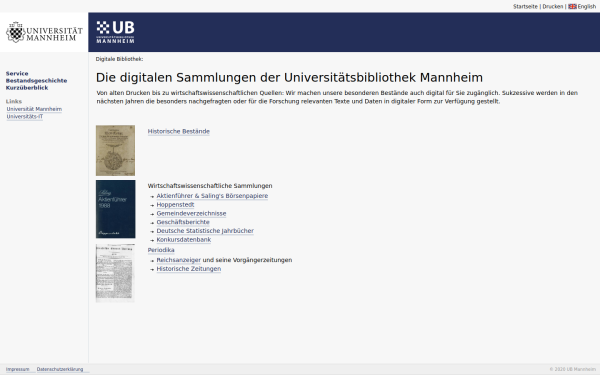600x375 pixels.
Task: Open Gemeindeverzeichnisse link
Action: pyautogui.click(x=191, y=214)
